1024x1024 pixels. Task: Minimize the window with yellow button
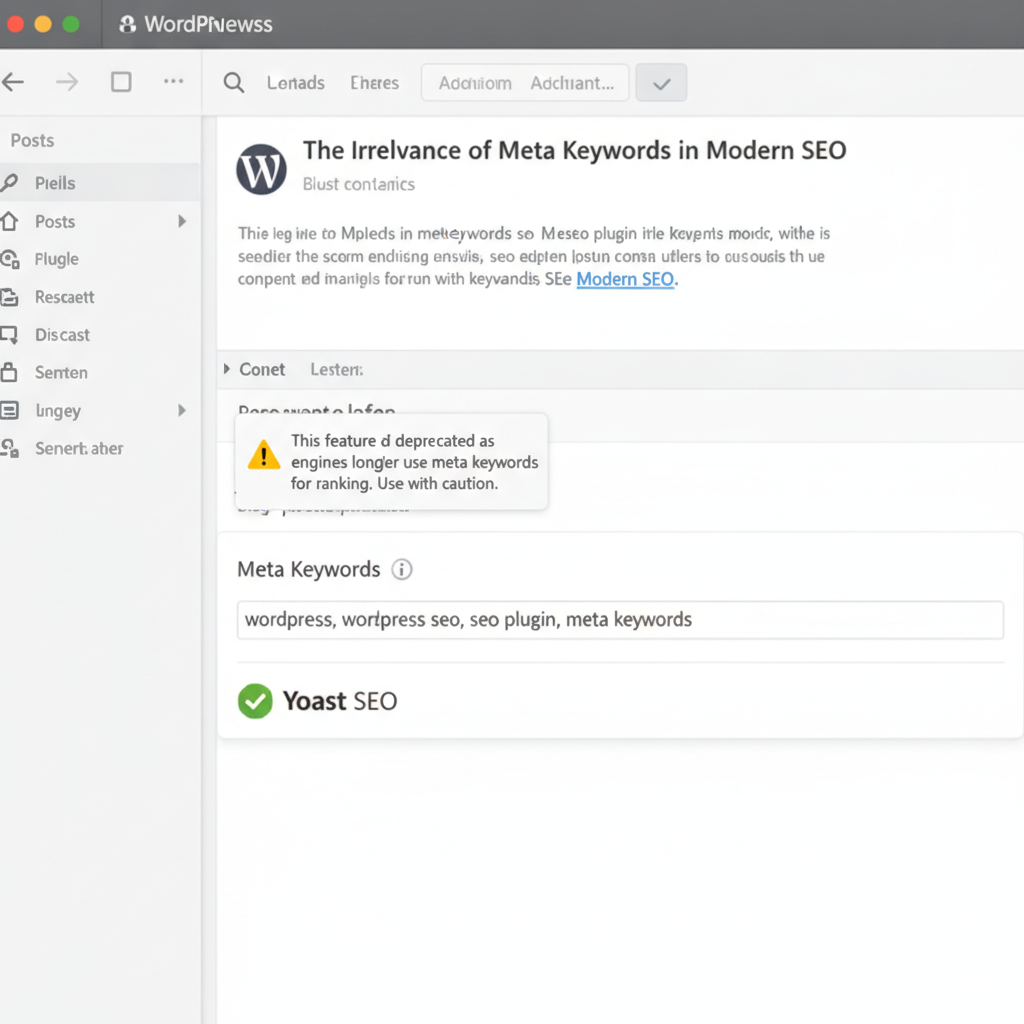43,24
